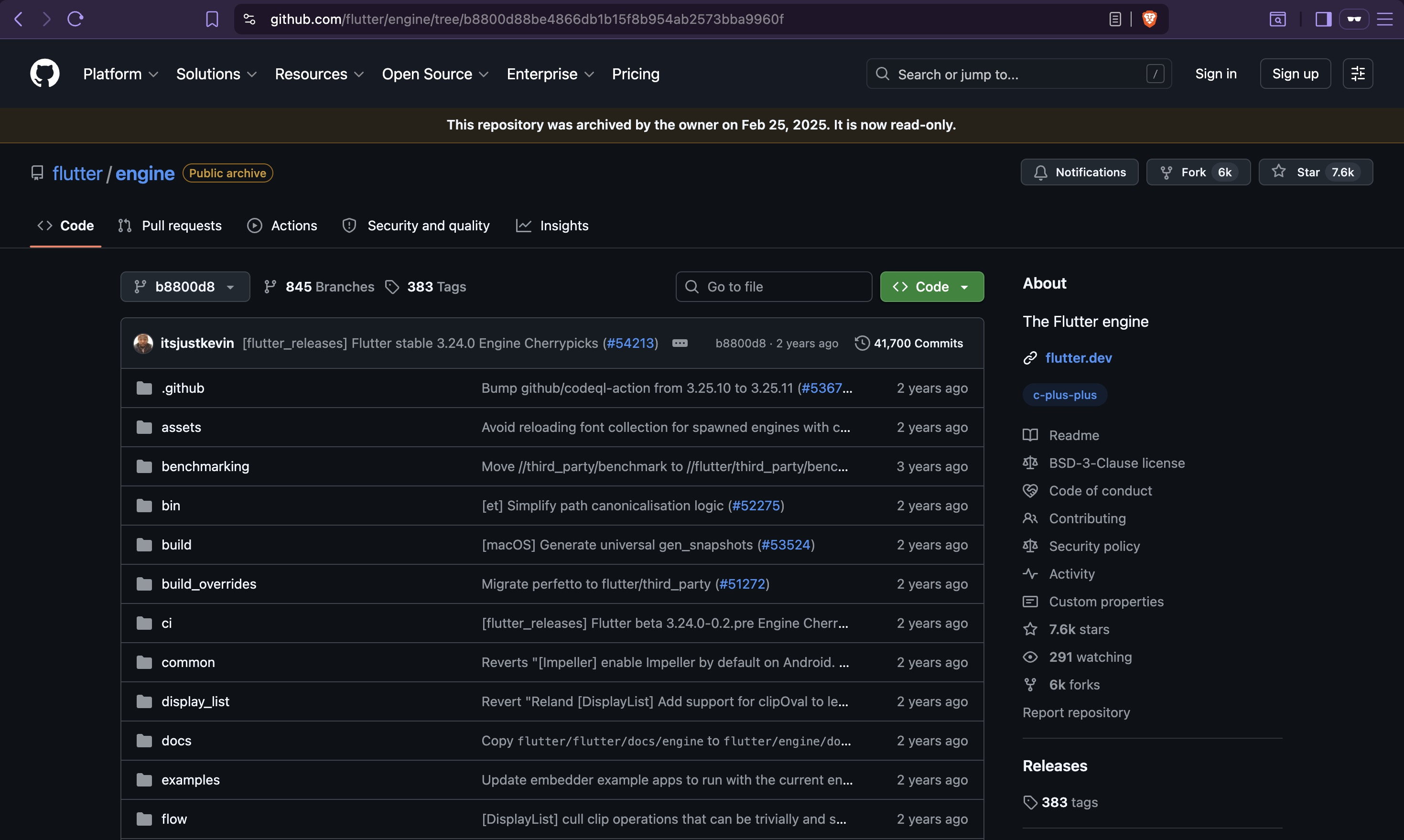Open the Actions tab
The width and height of the screenshot is (1404, 840).
(x=282, y=226)
